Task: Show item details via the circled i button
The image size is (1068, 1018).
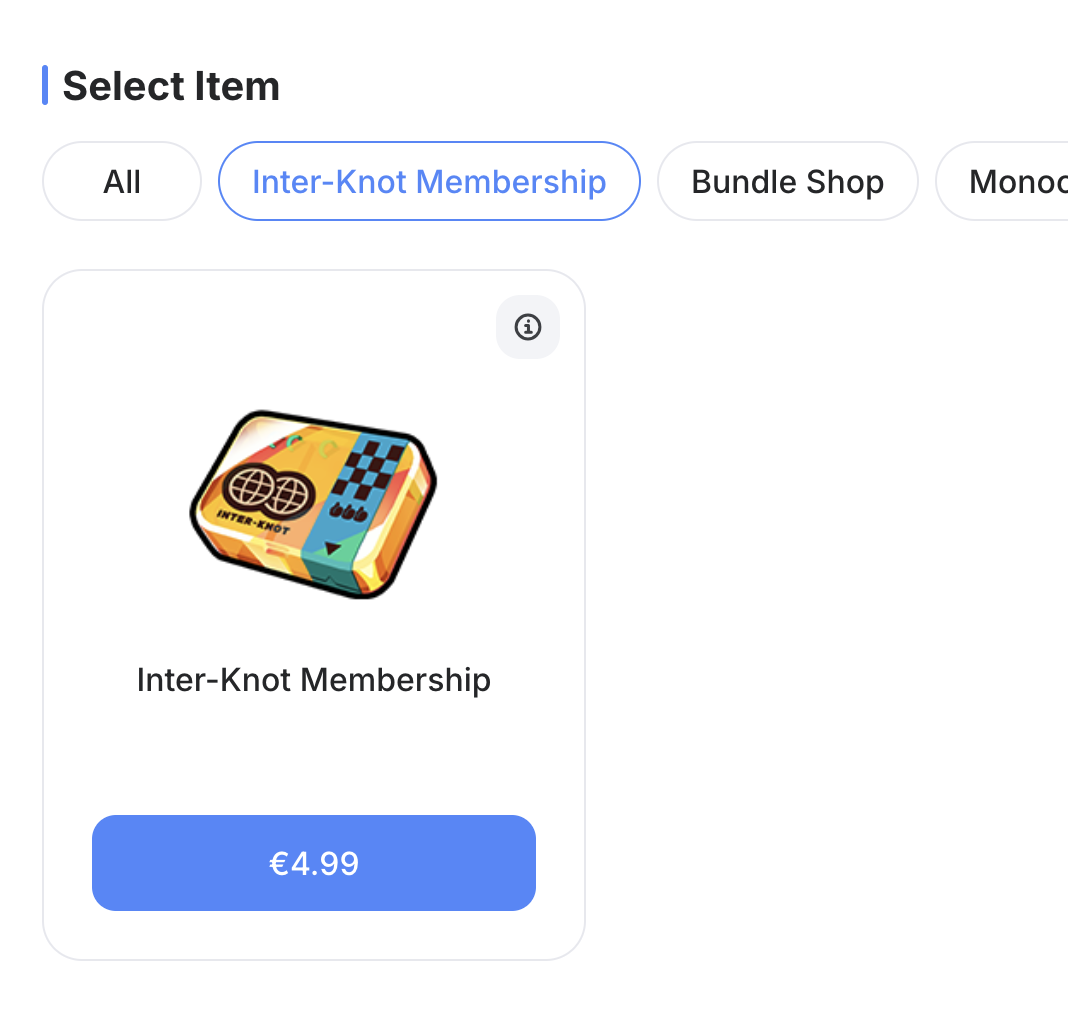Action: coord(527,327)
